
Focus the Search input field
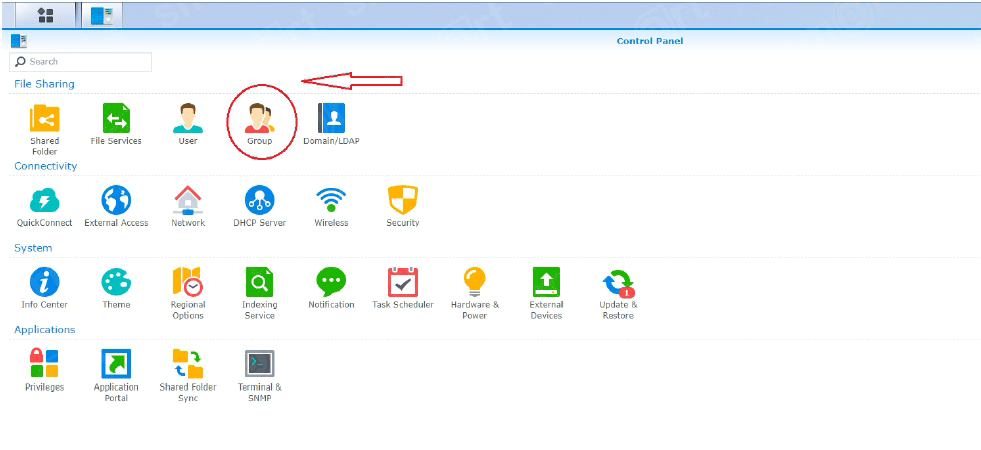[80, 62]
